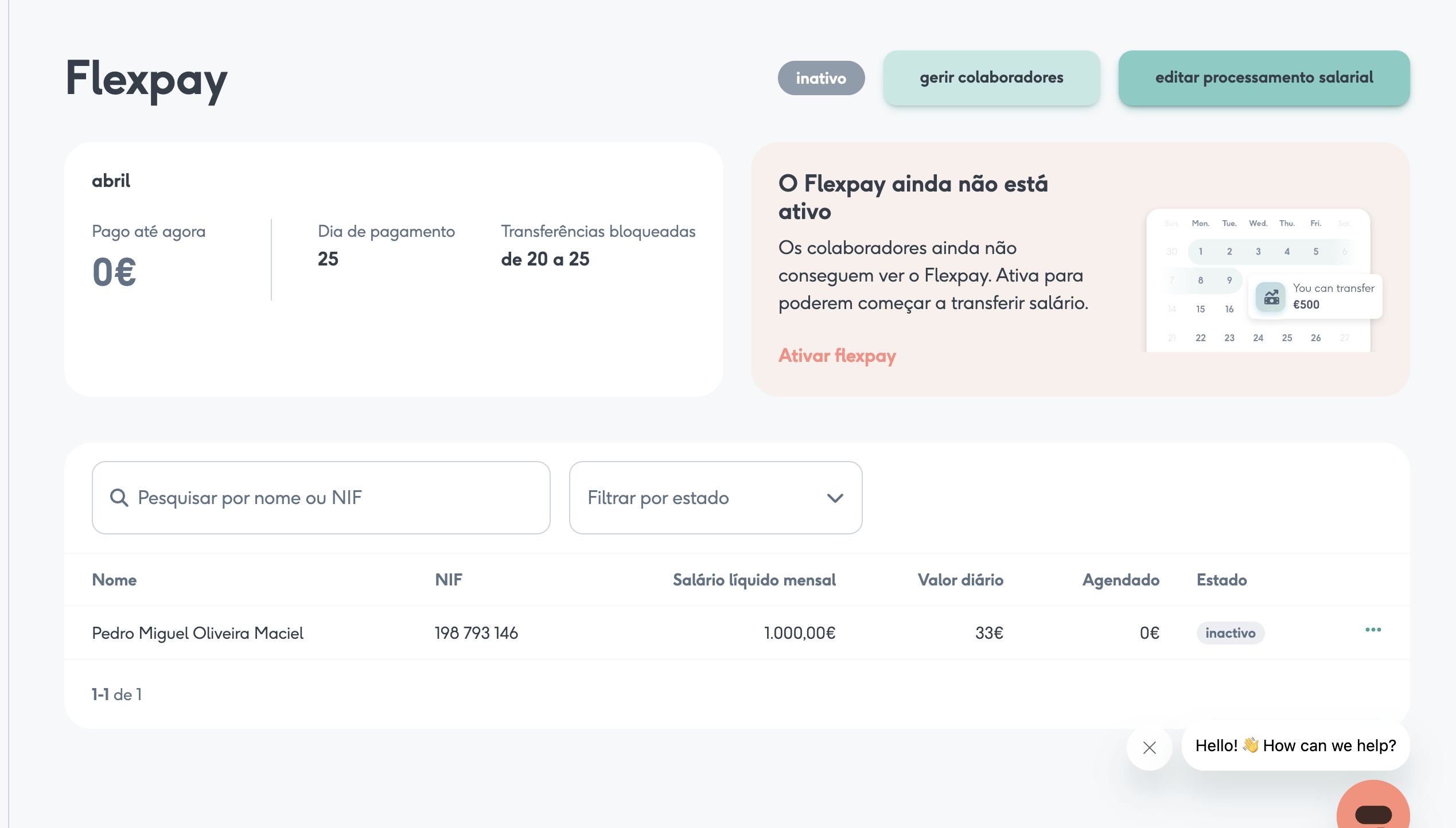Select the Pedro Miguel Oliveira Maciel name
The image size is (1456, 828).
coord(198,633)
